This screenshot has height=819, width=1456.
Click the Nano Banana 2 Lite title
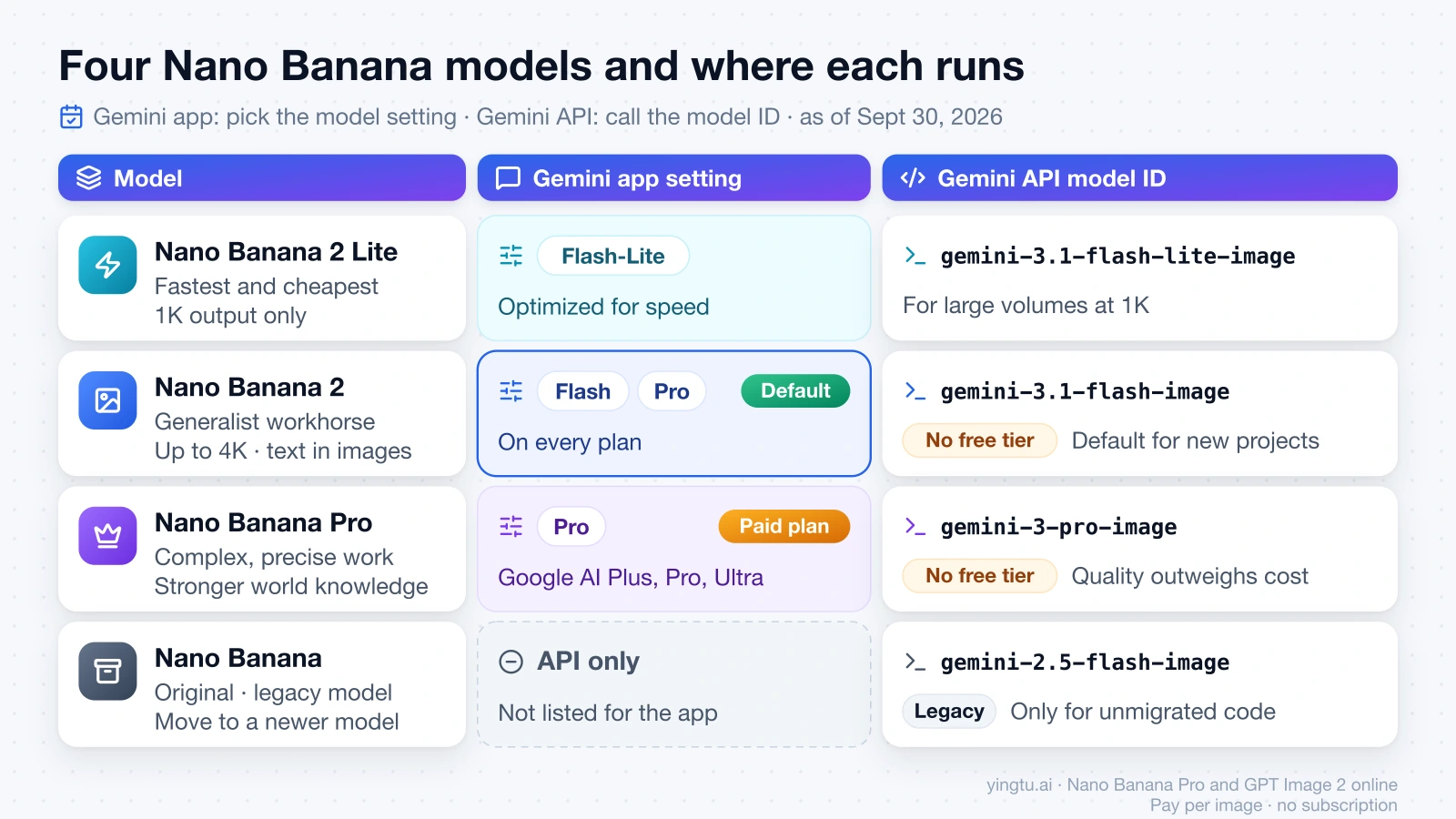coord(276,251)
